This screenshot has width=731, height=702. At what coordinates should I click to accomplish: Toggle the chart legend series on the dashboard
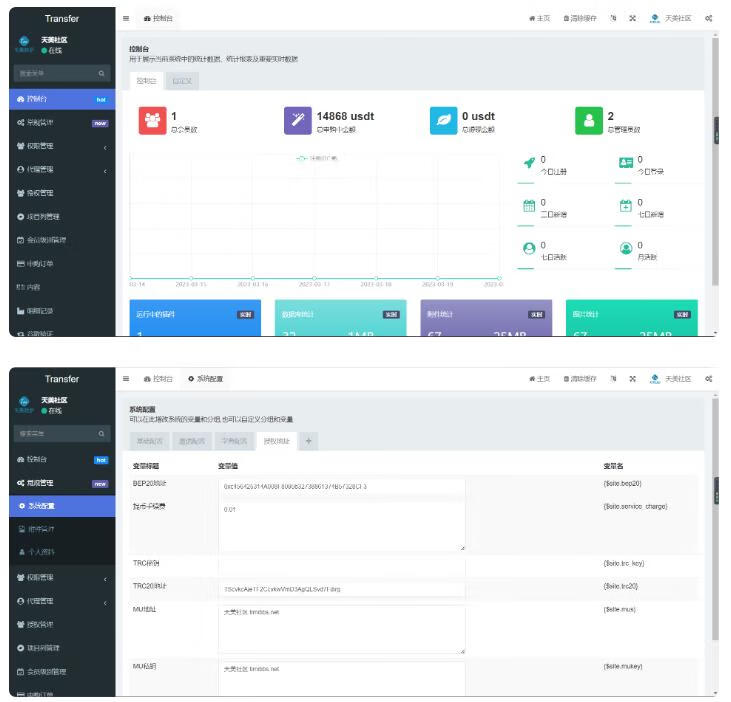[x=318, y=159]
